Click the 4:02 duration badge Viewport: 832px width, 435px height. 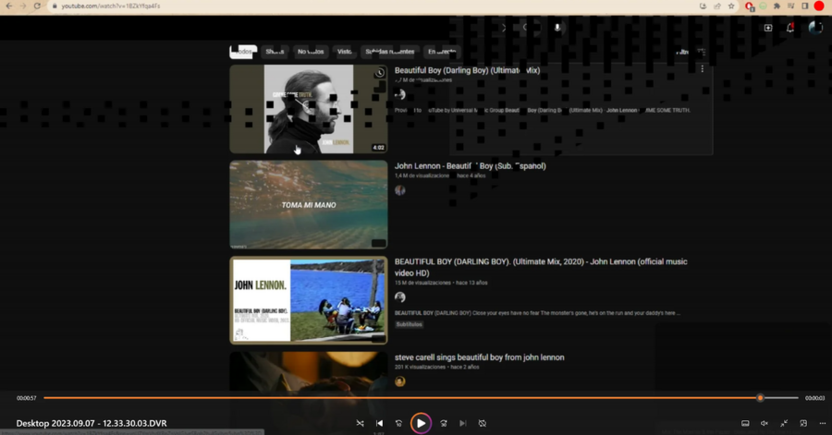coord(378,147)
